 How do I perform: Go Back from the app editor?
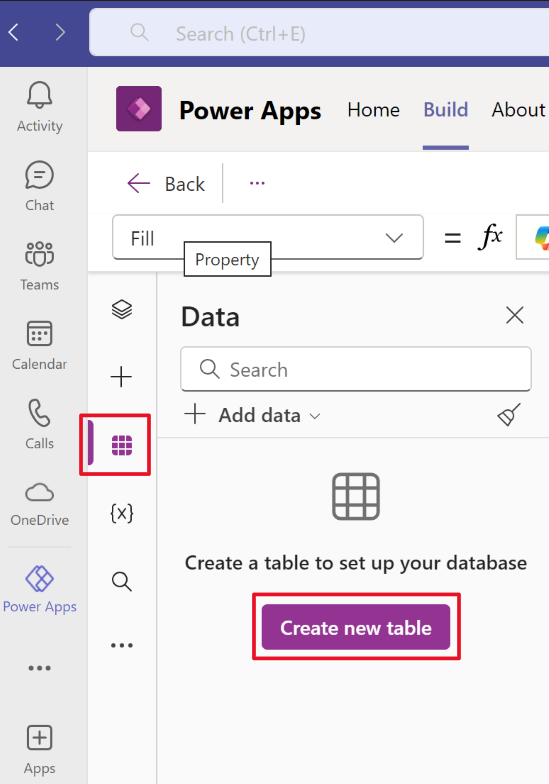point(166,184)
